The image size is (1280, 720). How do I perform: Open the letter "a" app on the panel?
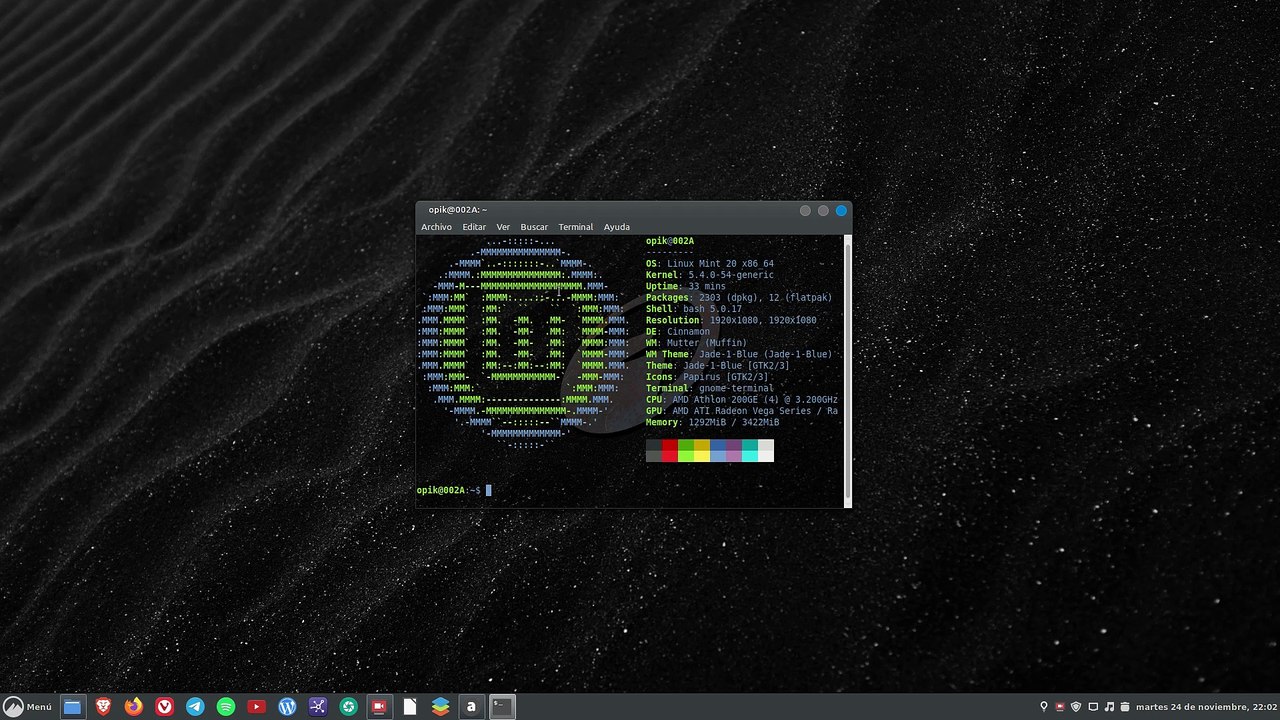(x=471, y=707)
